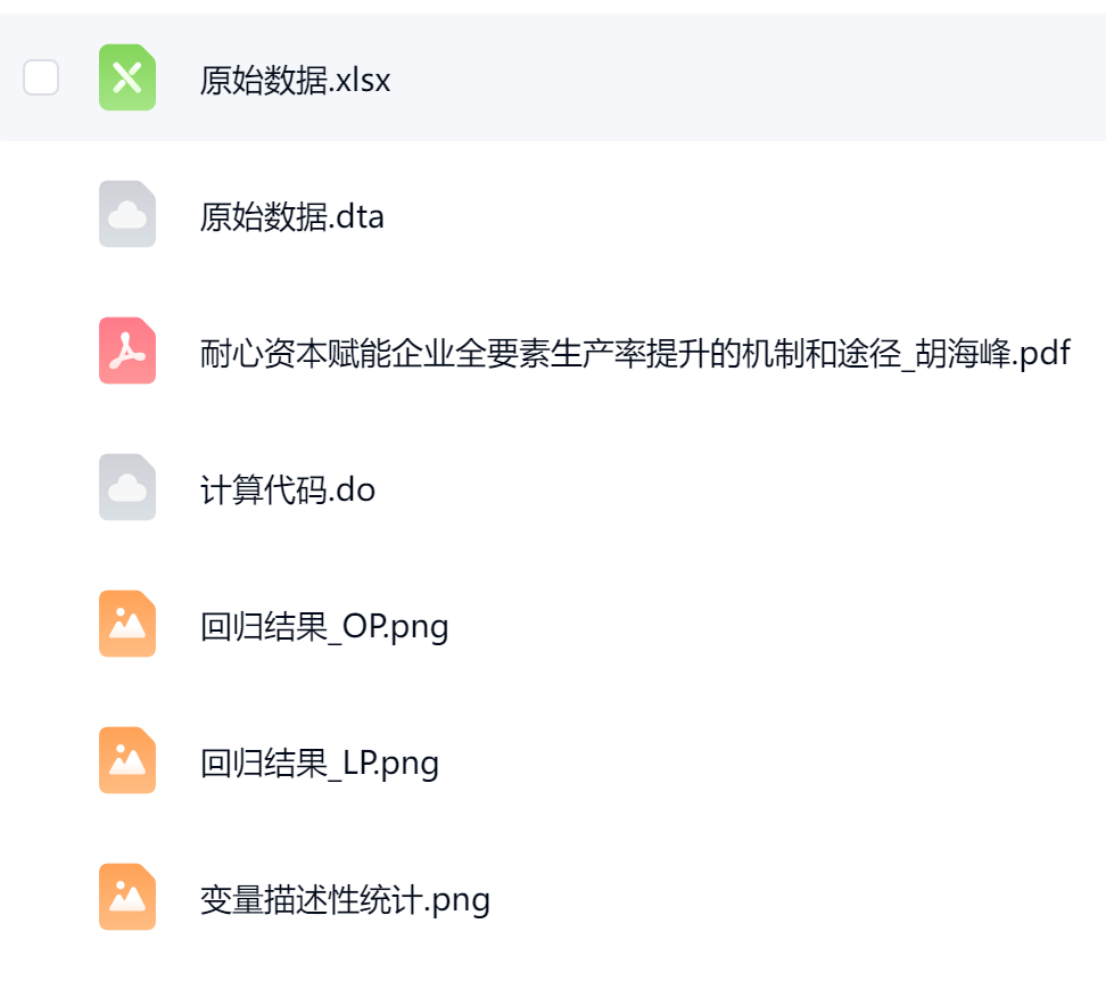Open the 耐心资本赋能企业 PDF document name
Image resolution: width=1107 pixels, height=981 pixels.
635,353
